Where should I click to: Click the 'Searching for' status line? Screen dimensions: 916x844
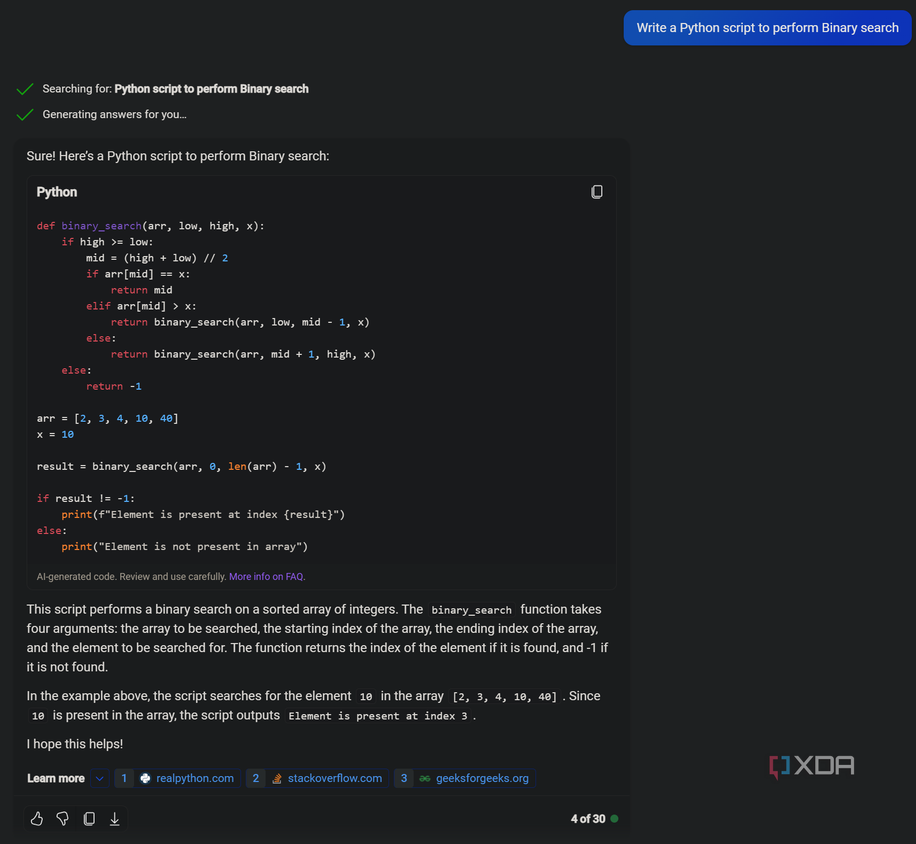[175, 89]
